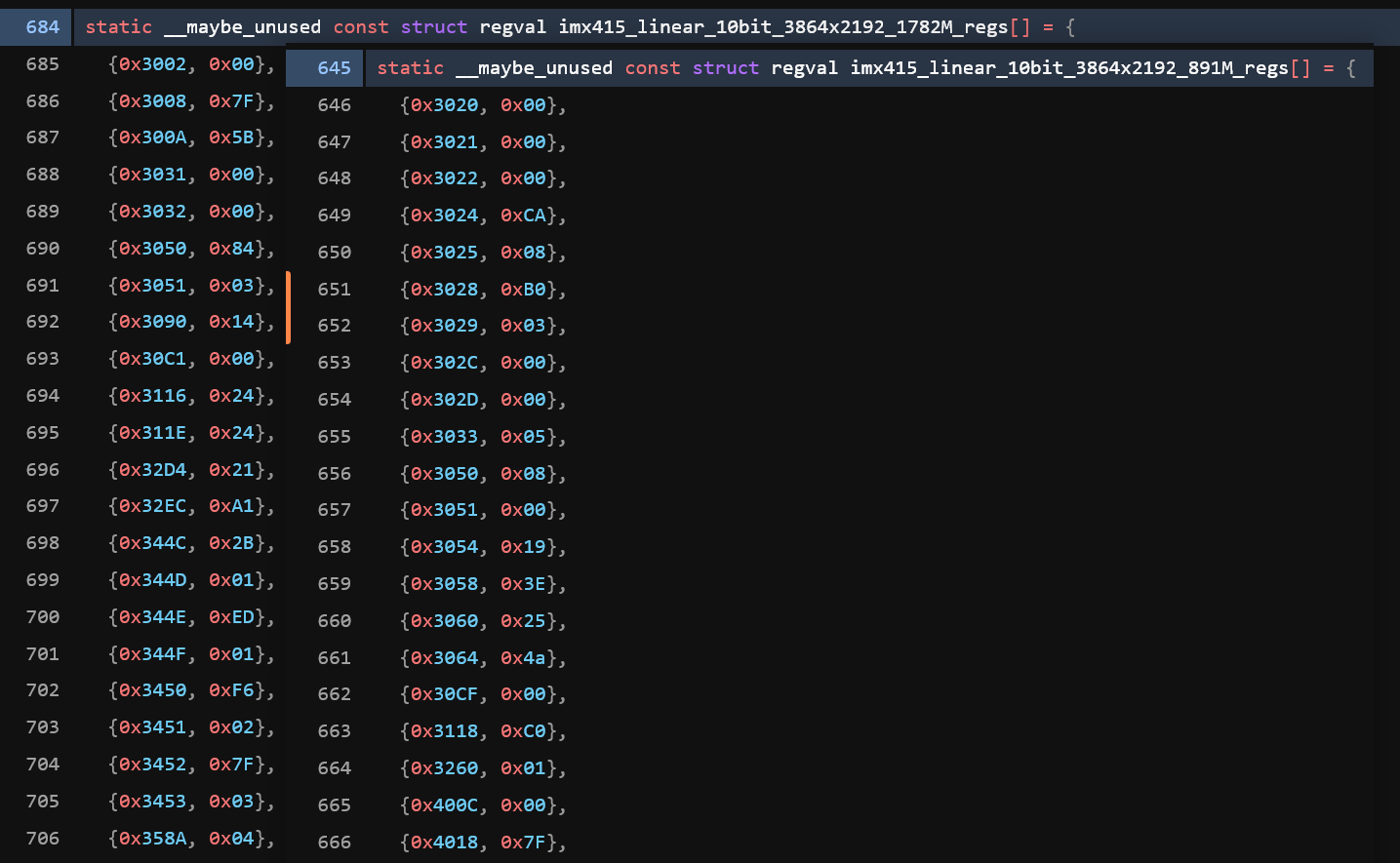Click the entry {0x3032, 0x00}
Viewport: 1400px width, 863px height.
[x=191, y=212]
